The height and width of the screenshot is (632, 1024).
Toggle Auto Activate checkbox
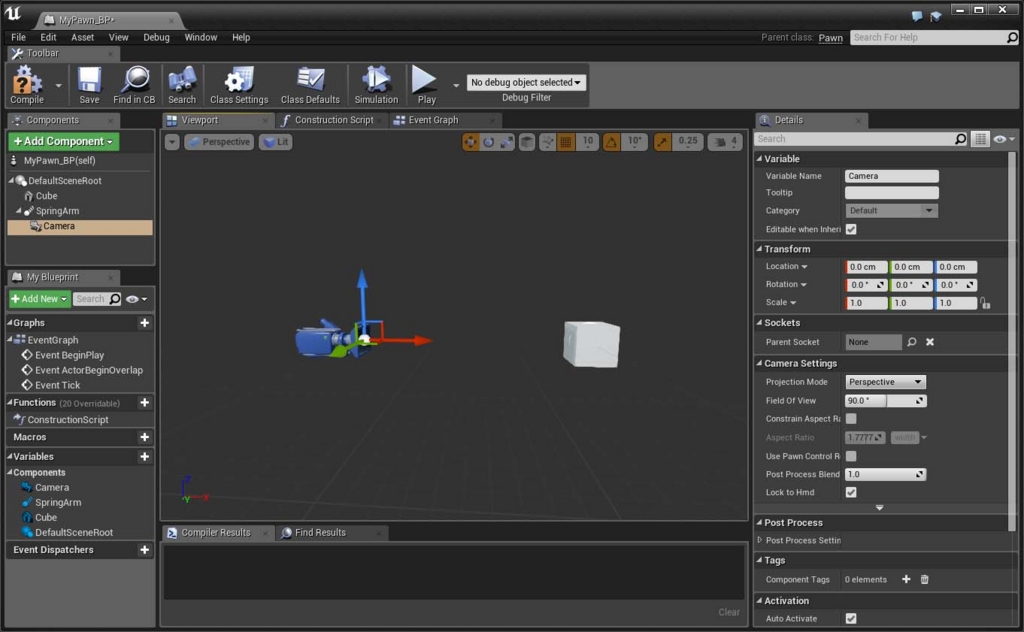(851, 618)
